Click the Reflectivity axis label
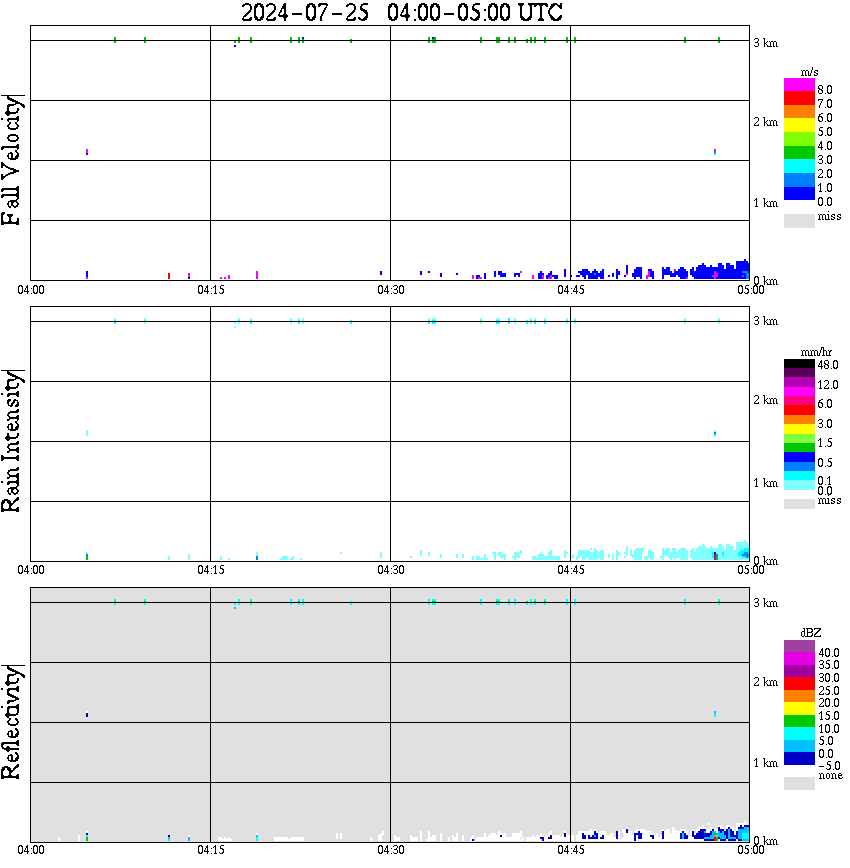This screenshot has height=868, width=850. pos(11,722)
